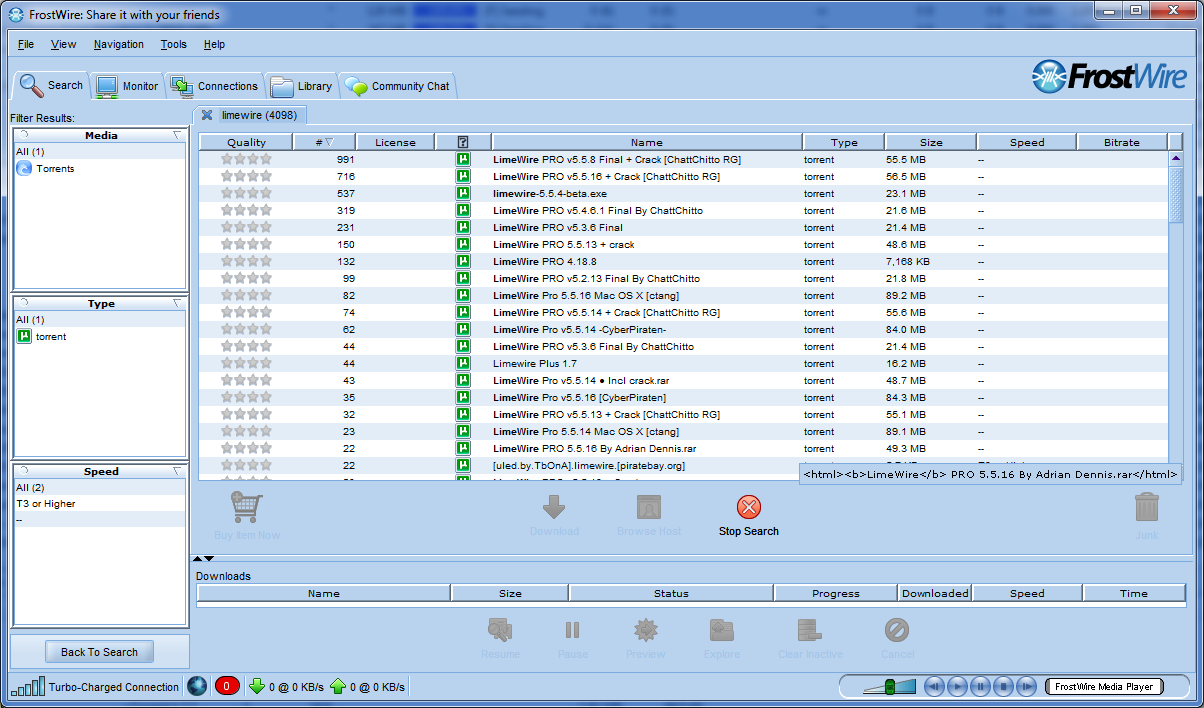Click the greyed Resume download icon
1204x708 pixels.
click(x=500, y=630)
